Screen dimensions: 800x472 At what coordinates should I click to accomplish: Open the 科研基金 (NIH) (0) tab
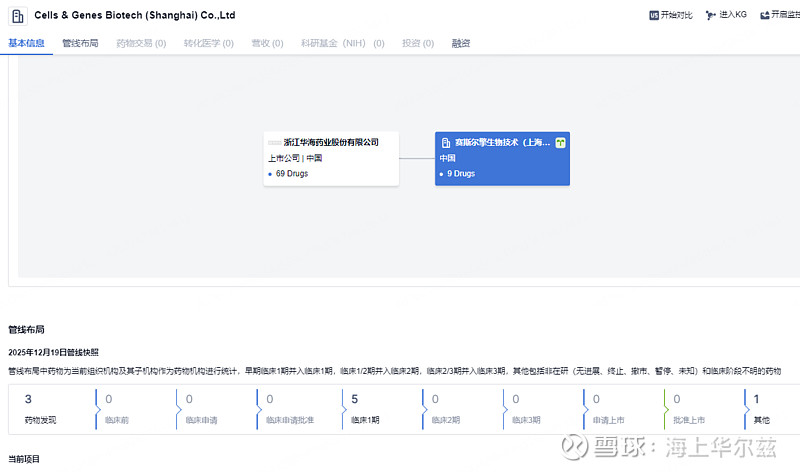[342, 43]
